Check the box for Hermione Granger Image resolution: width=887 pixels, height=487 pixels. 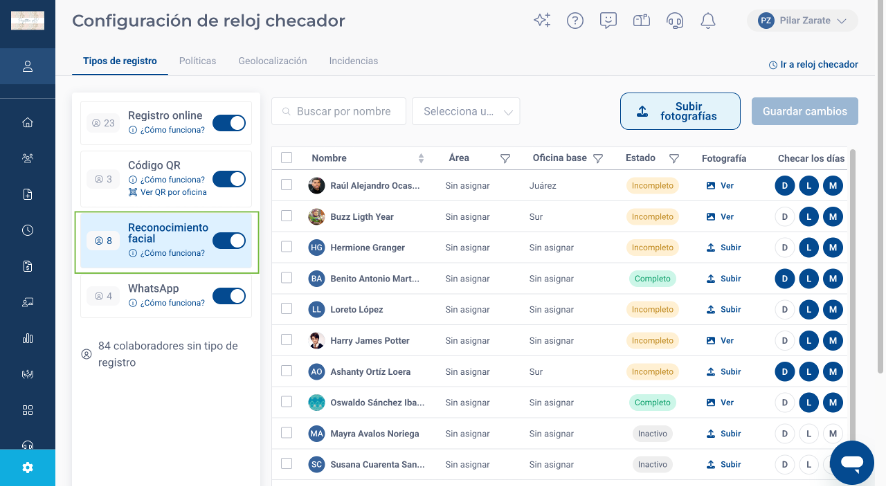point(287,247)
